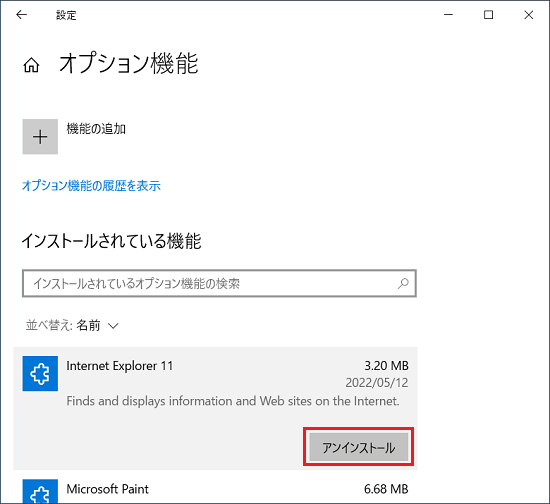Go back with the arrow icon
This screenshot has width=550, height=504.
(x=21, y=15)
